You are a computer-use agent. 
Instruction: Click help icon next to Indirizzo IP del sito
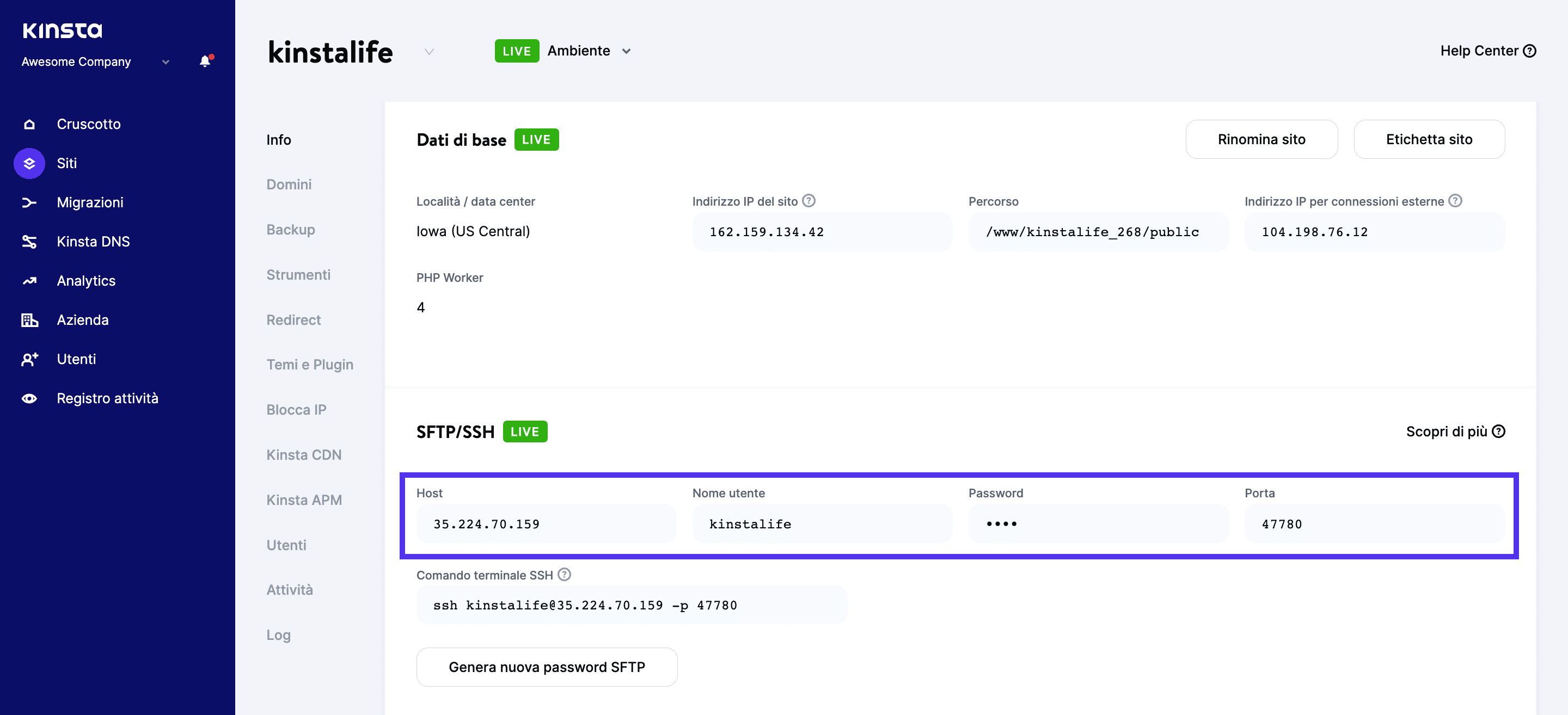click(808, 201)
